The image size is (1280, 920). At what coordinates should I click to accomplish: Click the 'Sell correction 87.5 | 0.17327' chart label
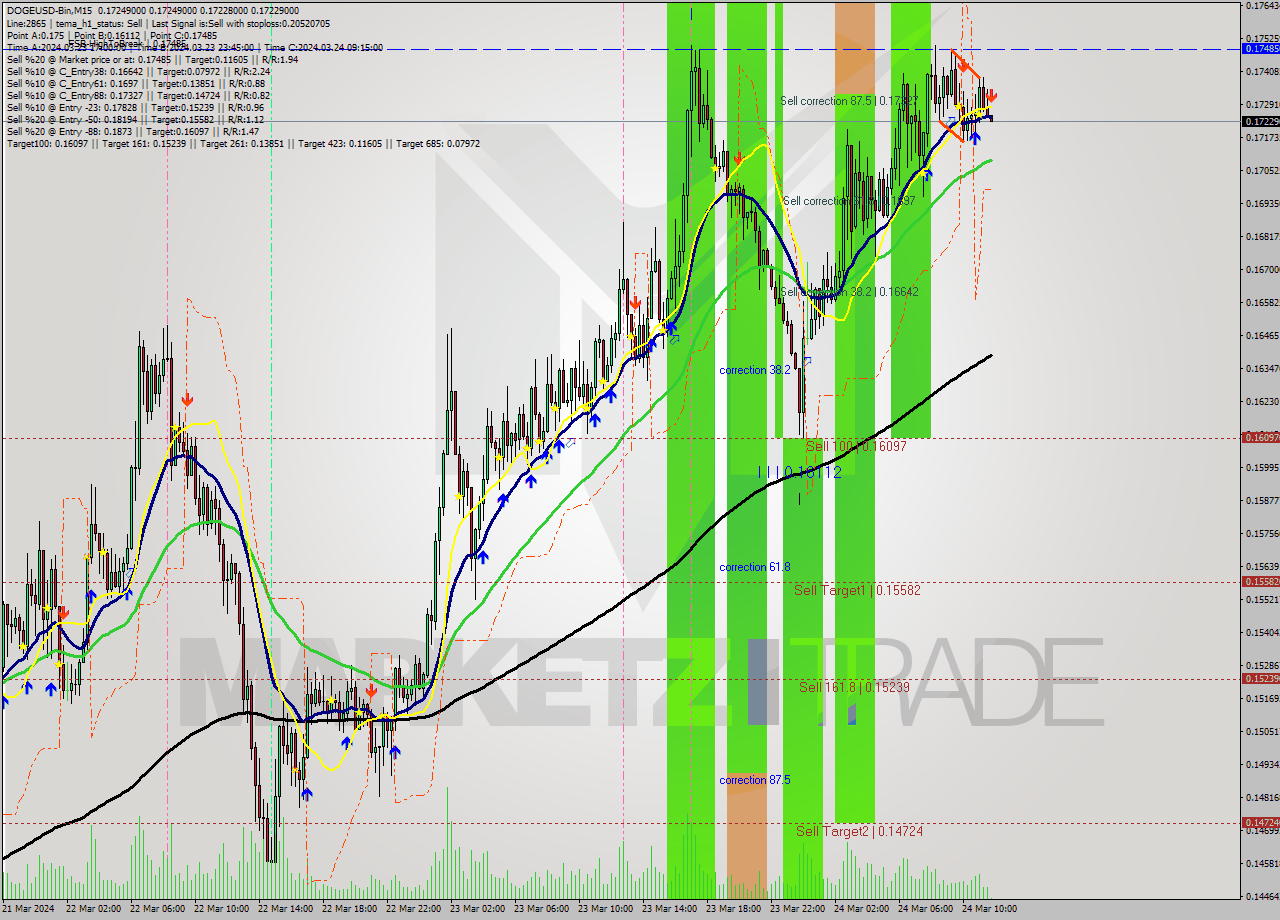tap(848, 101)
